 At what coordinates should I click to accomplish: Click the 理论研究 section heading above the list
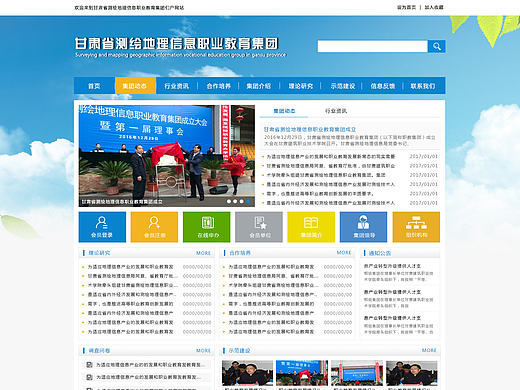[99, 253]
